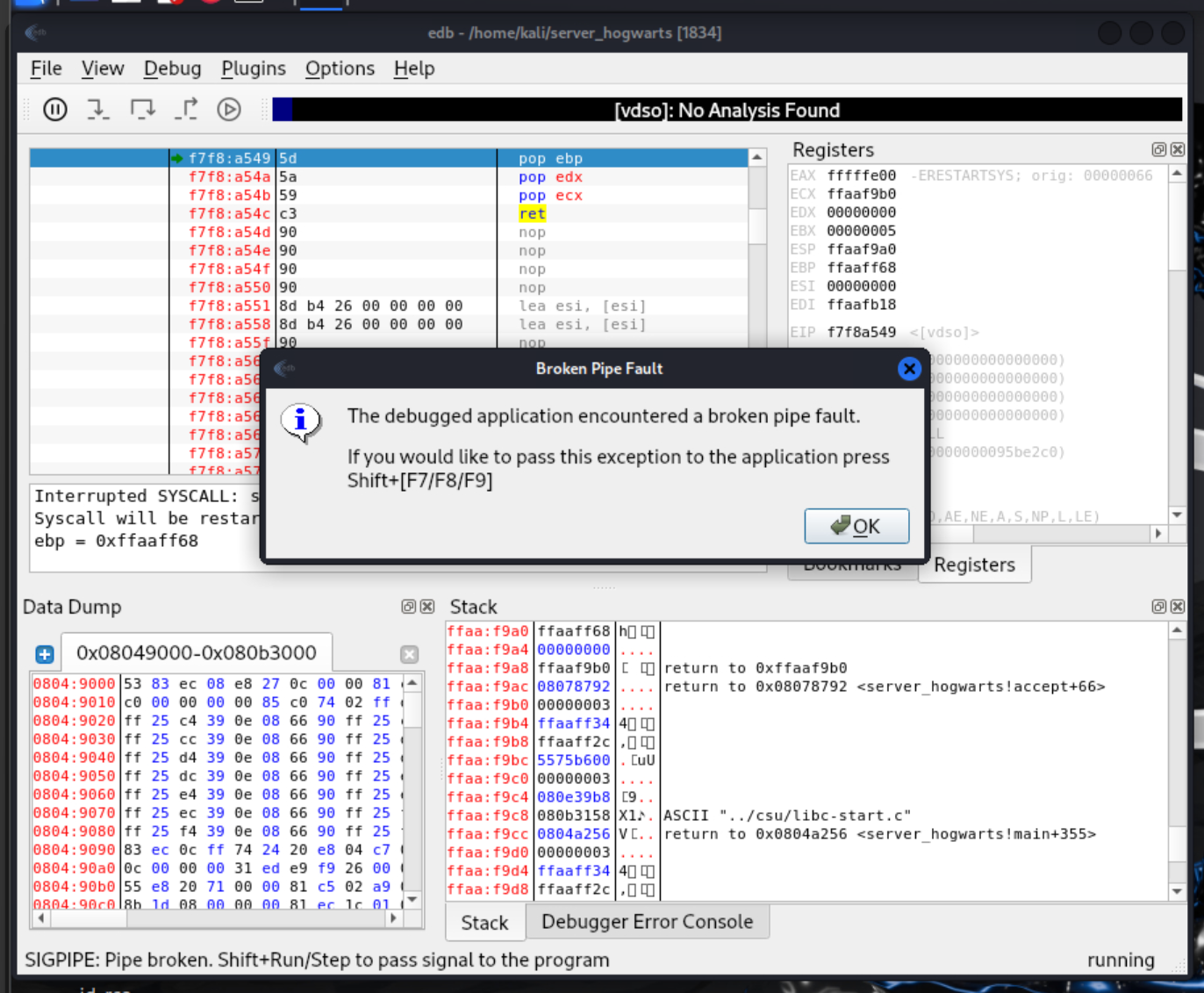The width and height of the screenshot is (1204, 993).
Task: Click the EDI register value ffaafb18
Action: pyautogui.click(x=861, y=305)
